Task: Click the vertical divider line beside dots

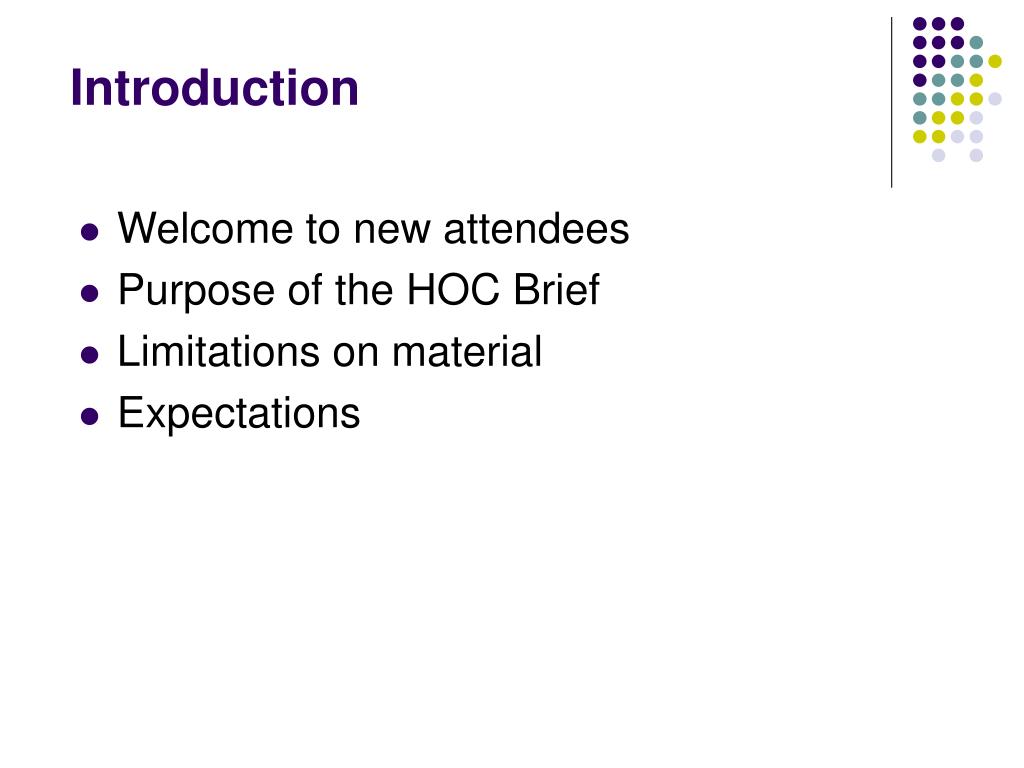Action: [x=891, y=103]
